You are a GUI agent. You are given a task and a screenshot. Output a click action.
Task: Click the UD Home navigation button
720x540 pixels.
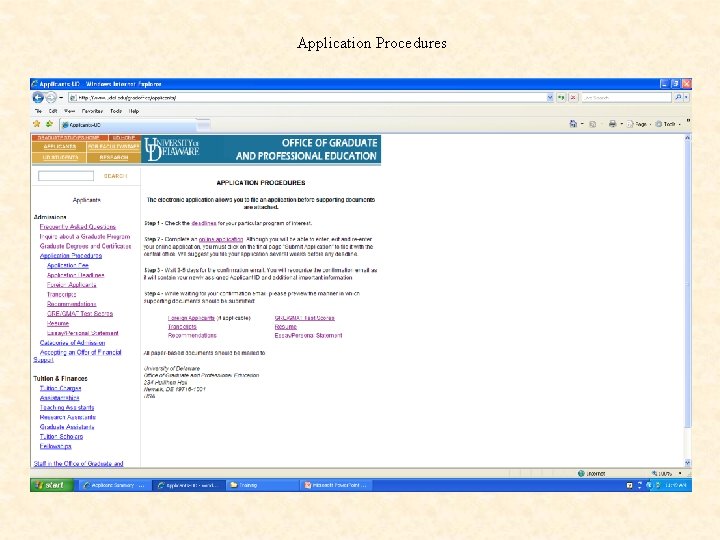click(x=124, y=138)
